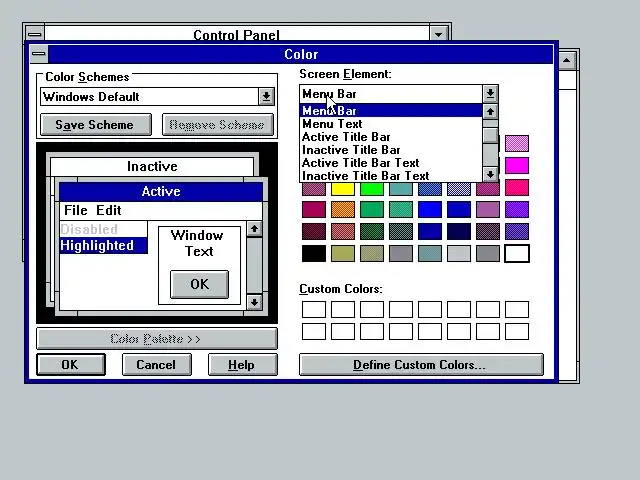Pick the white color swatch
Image resolution: width=640 pixels, height=480 pixels.
[x=517, y=253]
